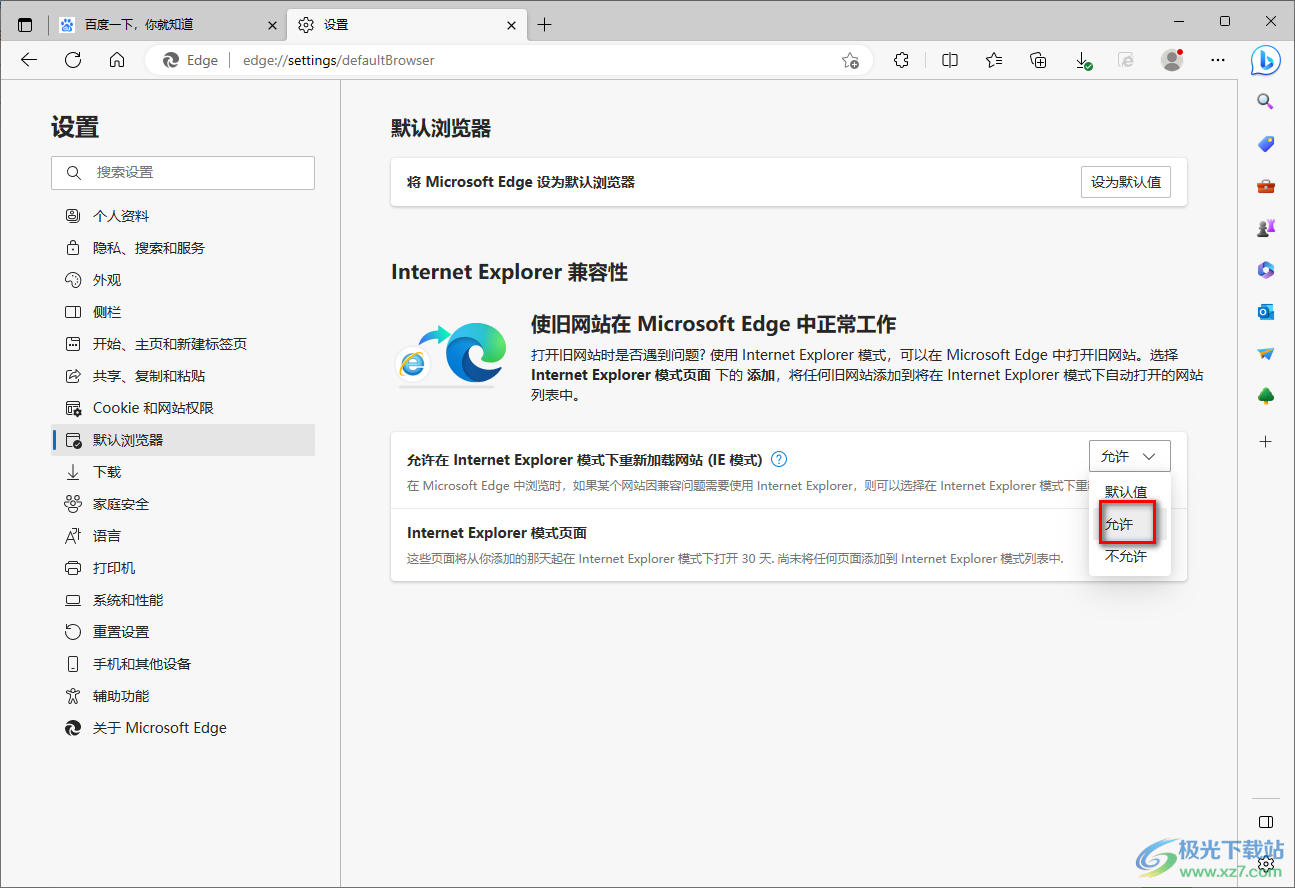This screenshot has width=1295, height=888.
Task: Open sidebar games chess icon
Action: pyautogui.click(x=1266, y=228)
